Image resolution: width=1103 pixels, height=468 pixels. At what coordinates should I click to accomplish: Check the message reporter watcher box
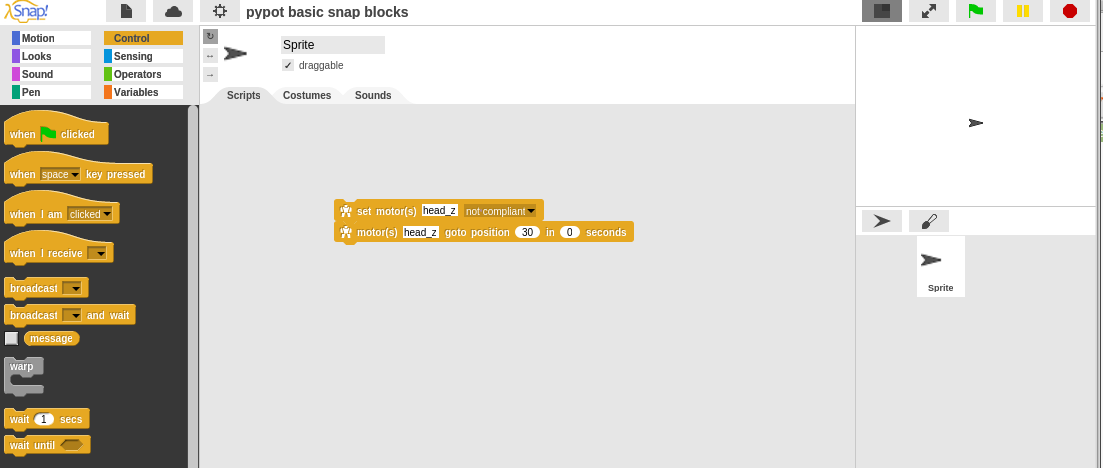pos(12,338)
